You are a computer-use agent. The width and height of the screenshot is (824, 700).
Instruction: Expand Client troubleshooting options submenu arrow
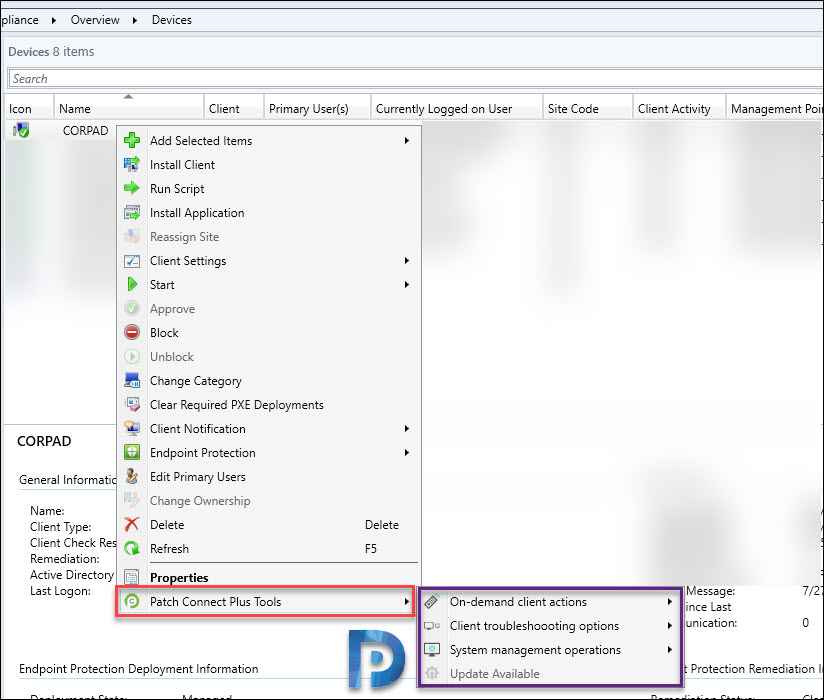[x=670, y=625]
